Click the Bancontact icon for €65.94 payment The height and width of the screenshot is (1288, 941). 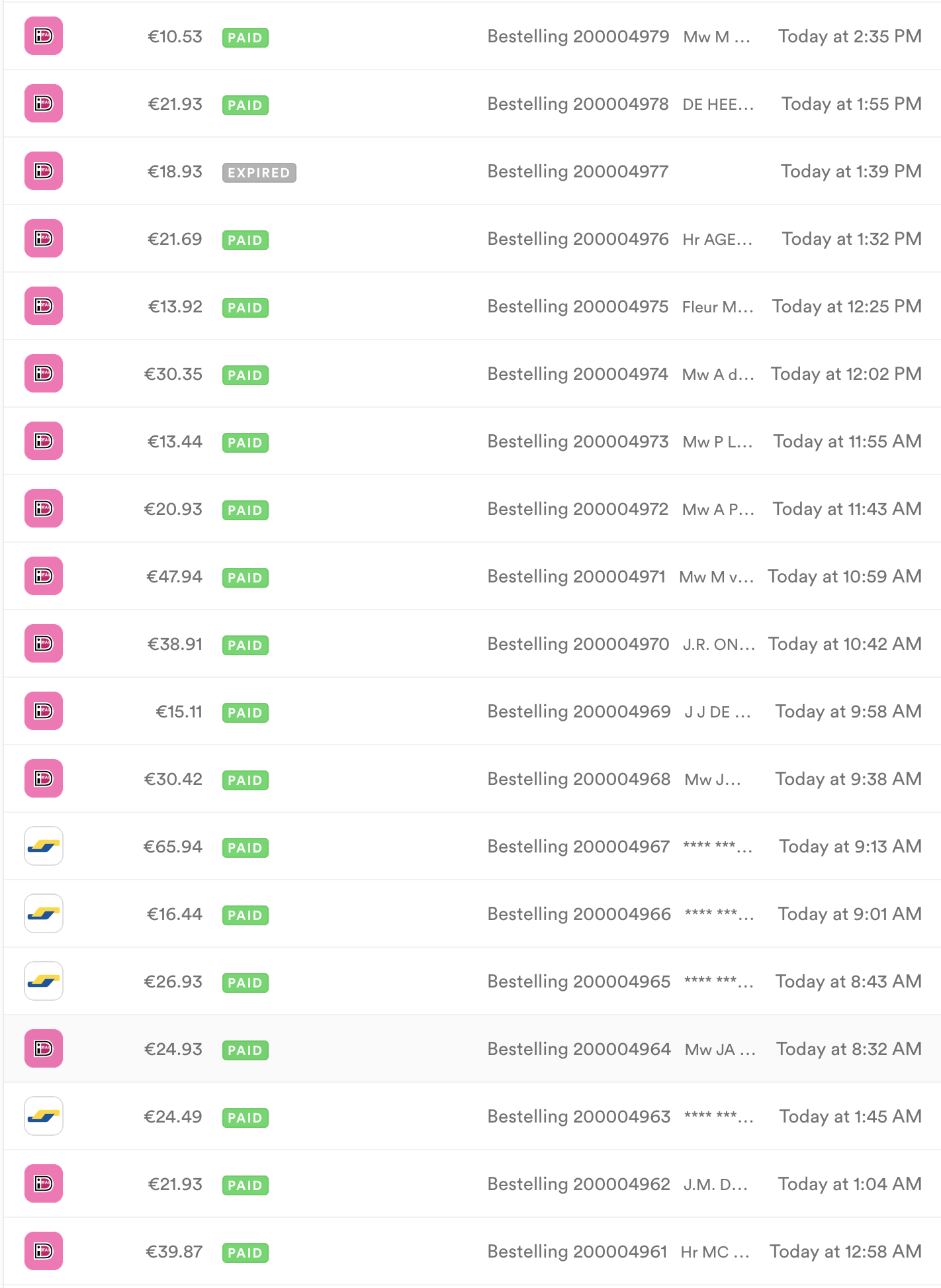pyautogui.click(x=44, y=846)
